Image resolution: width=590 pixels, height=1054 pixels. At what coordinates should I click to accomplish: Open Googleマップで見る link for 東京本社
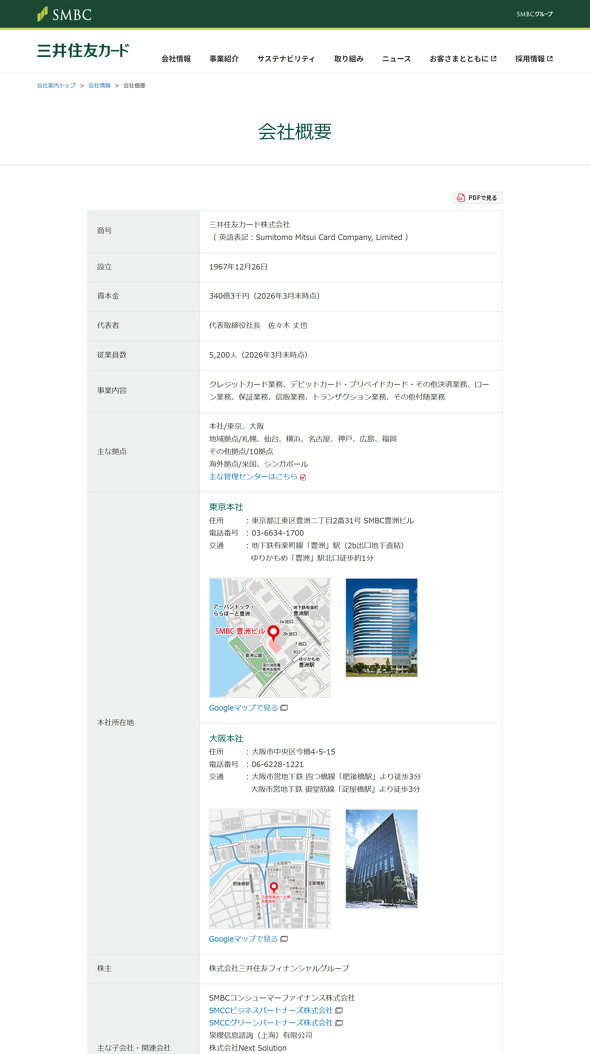pyautogui.click(x=243, y=708)
